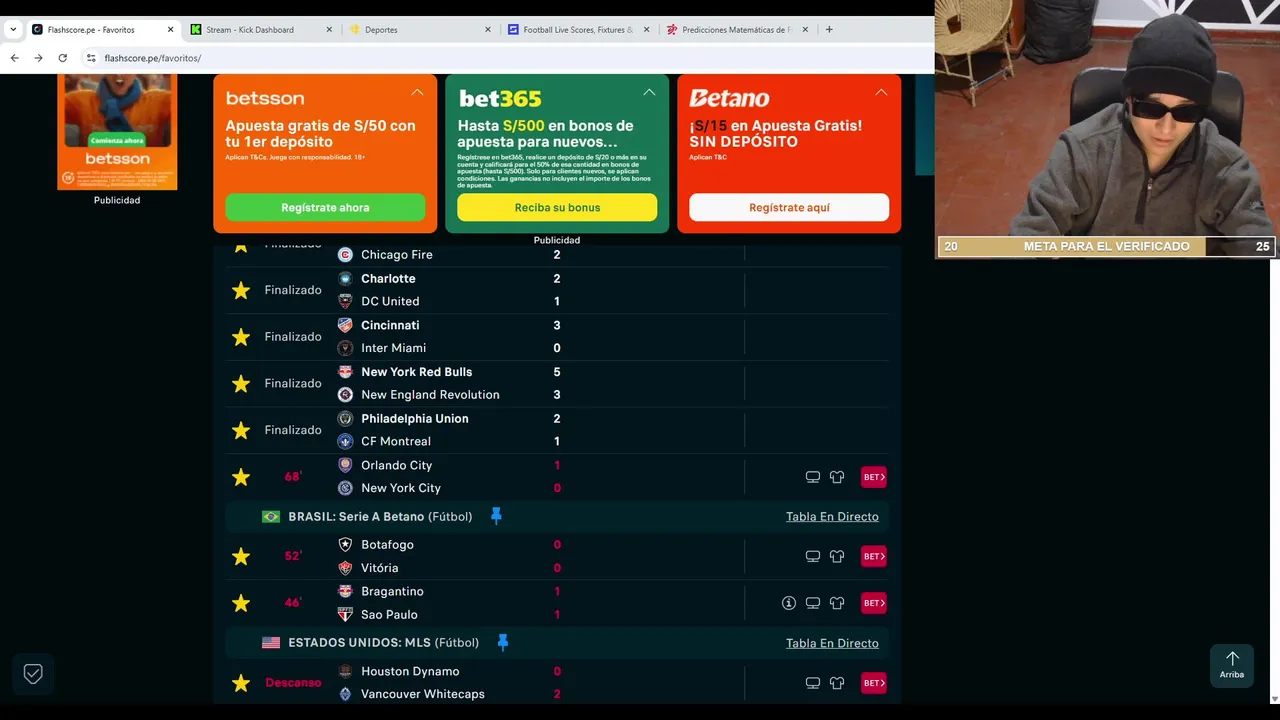The image size is (1280, 720).
Task: Unstar the Houston Dynamo vs Vancouver Whitecaps match
Action: point(241,683)
